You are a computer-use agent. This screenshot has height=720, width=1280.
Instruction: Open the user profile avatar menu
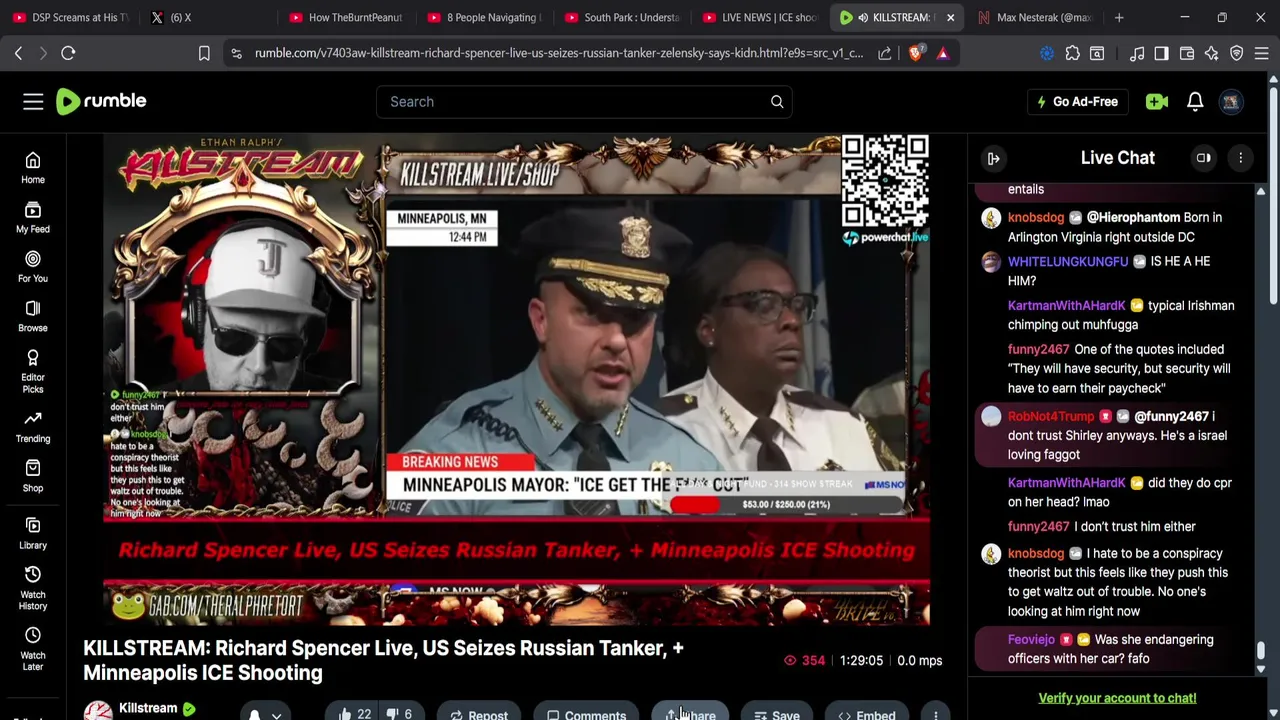1231,101
